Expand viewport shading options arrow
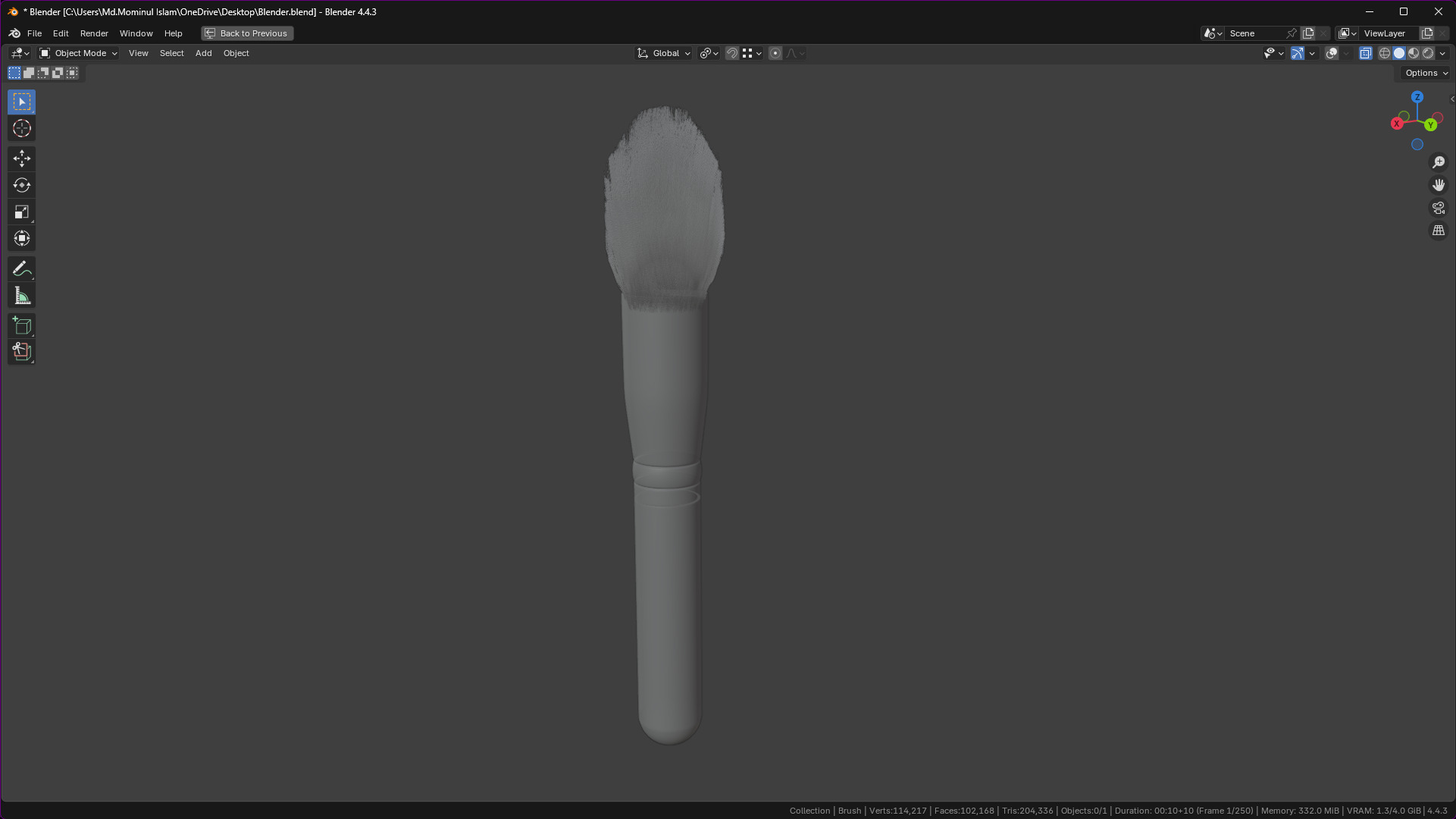Viewport: 1456px width, 819px height. point(1442,53)
